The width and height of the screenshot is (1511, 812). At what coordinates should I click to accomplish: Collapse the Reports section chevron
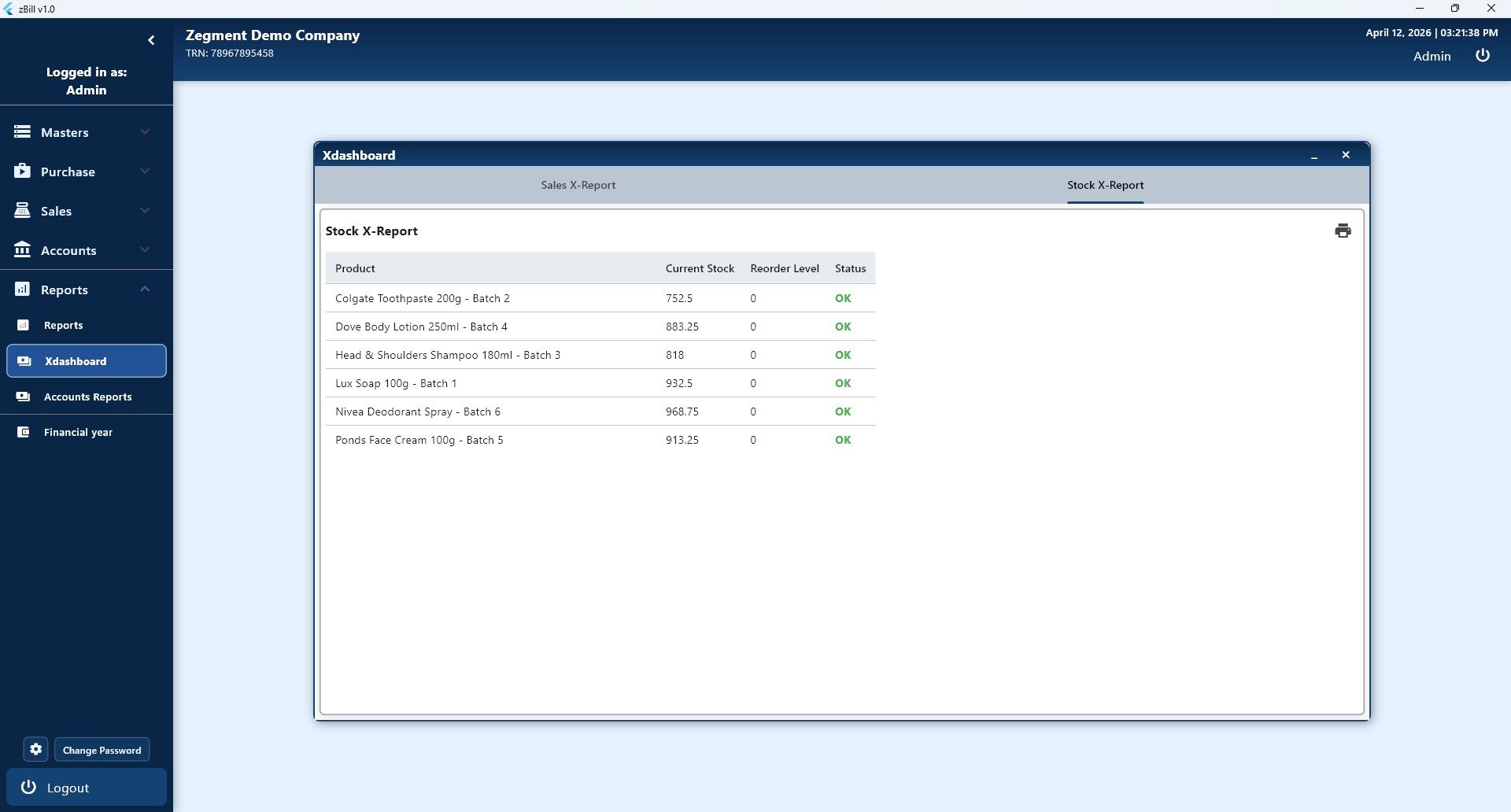click(145, 290)
